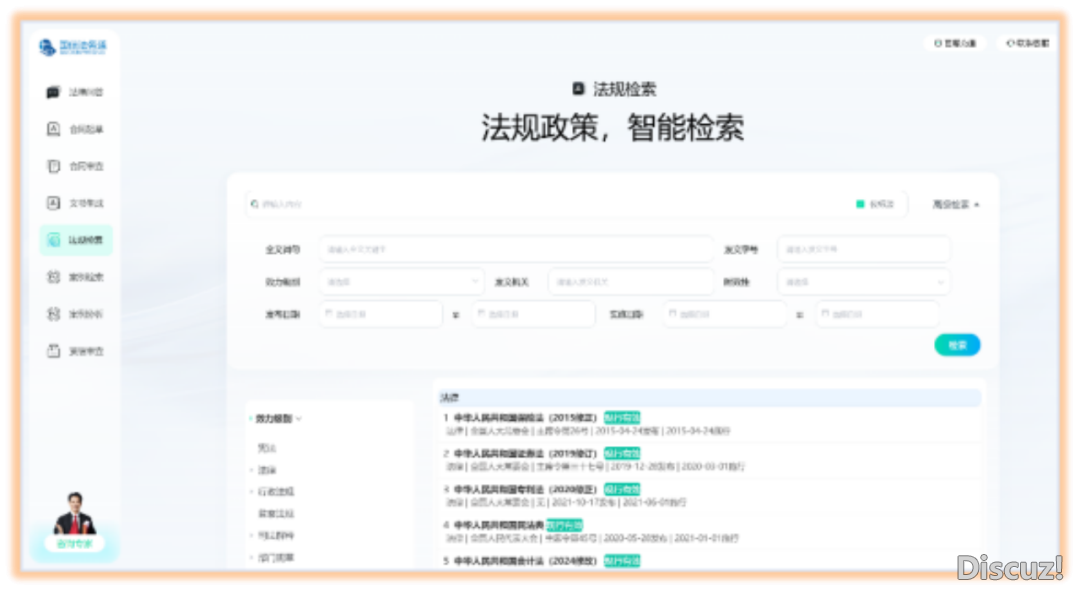1080x592 pixels.
Task: Expand the 行政法规 tree item in filter list
Action: (x=251, y=492)
